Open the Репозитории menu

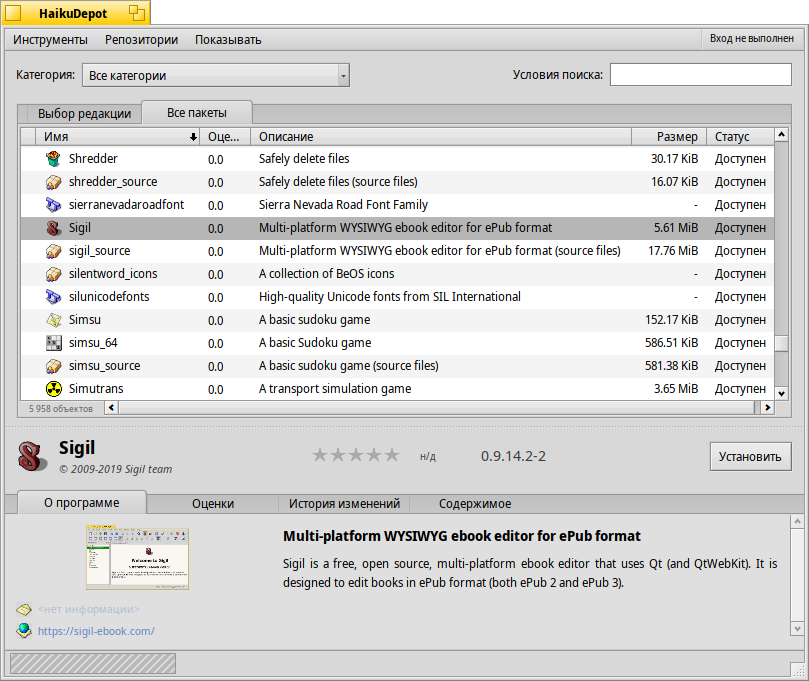click(141, 40)
